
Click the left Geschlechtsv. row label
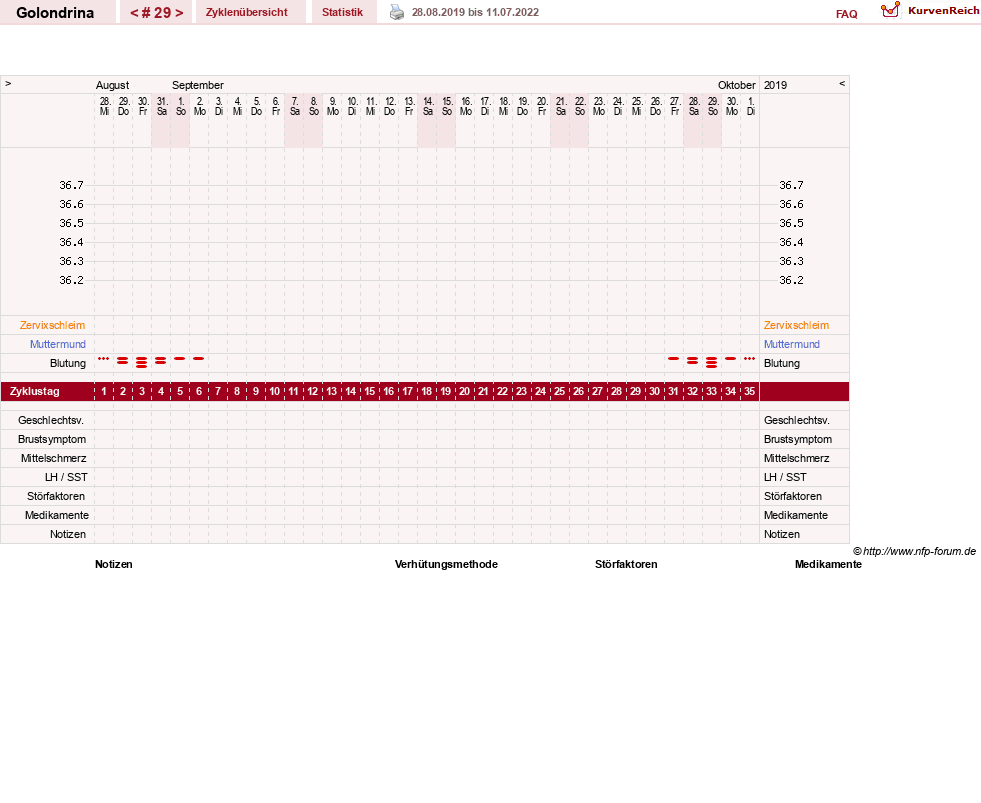(x=51, y=421)
